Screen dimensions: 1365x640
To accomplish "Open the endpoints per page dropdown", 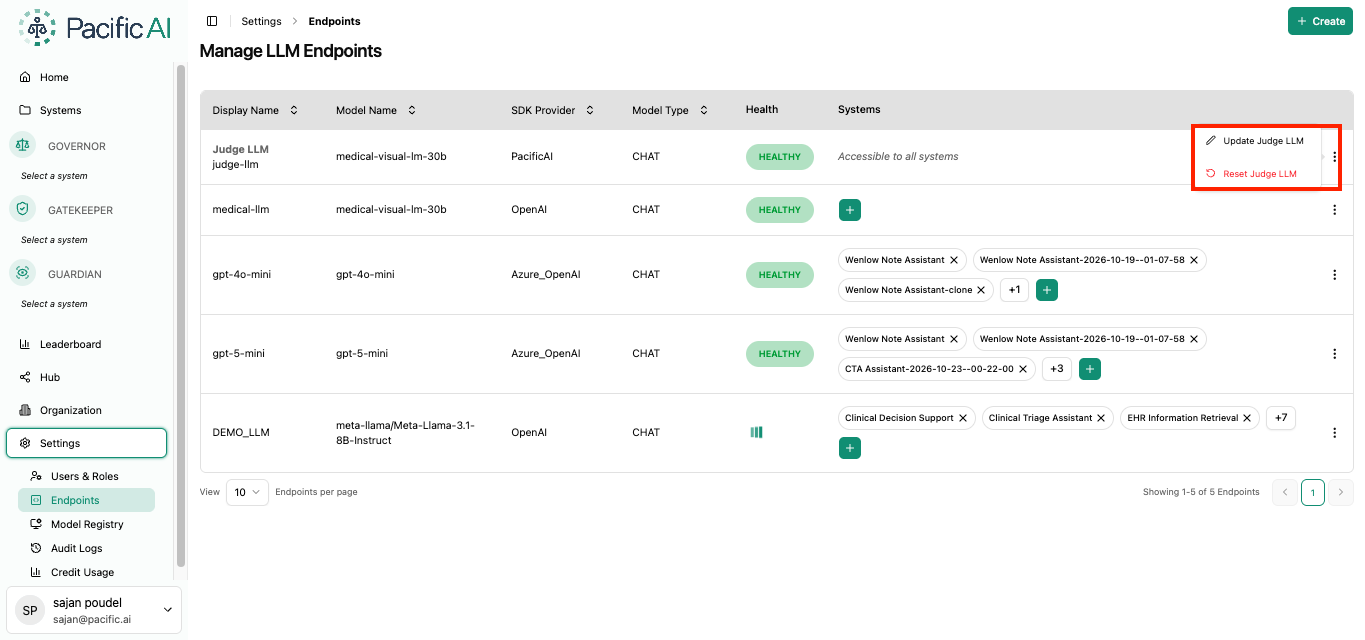I will [x=247, y=492].
